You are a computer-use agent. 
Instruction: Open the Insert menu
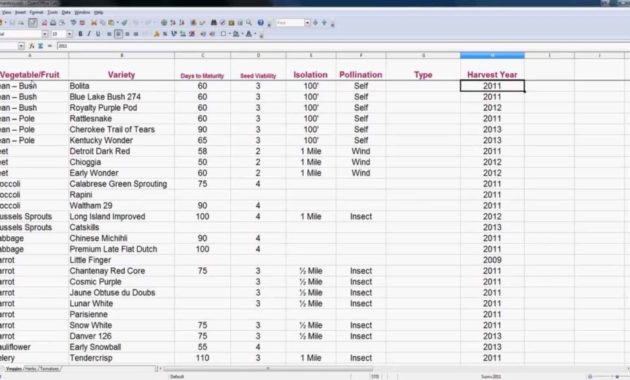(x=20, y=12)
